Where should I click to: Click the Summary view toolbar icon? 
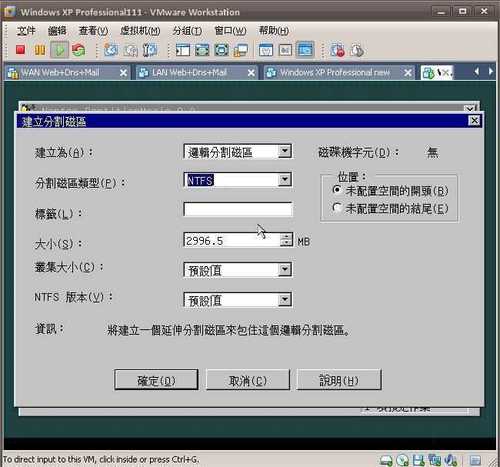click(266, 50)
